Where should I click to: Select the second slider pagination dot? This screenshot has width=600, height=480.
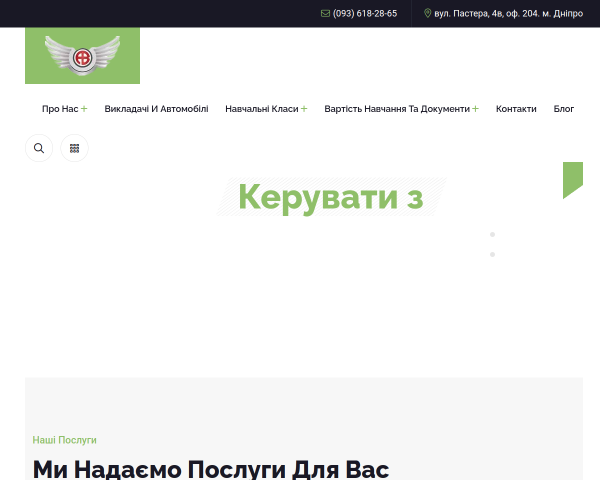pos(492,255)
